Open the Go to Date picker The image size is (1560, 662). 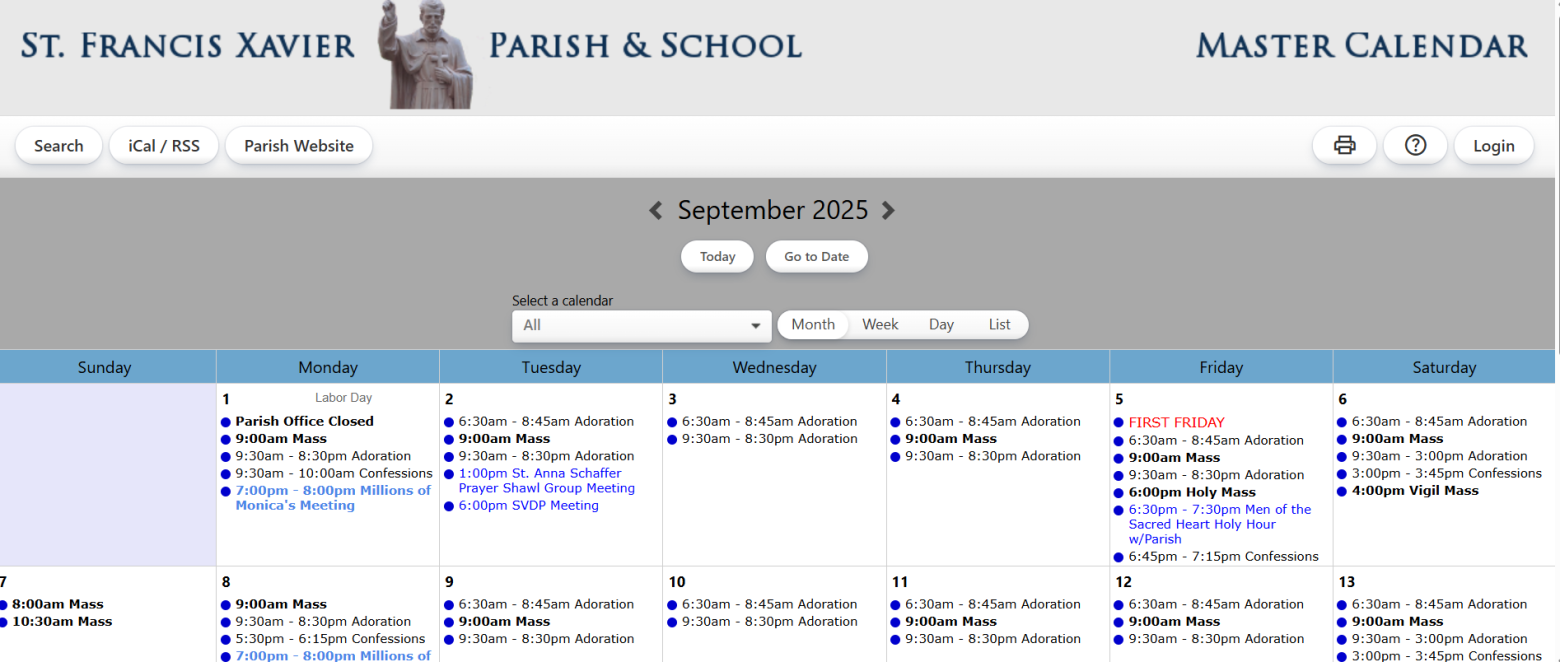coord(816,257)
